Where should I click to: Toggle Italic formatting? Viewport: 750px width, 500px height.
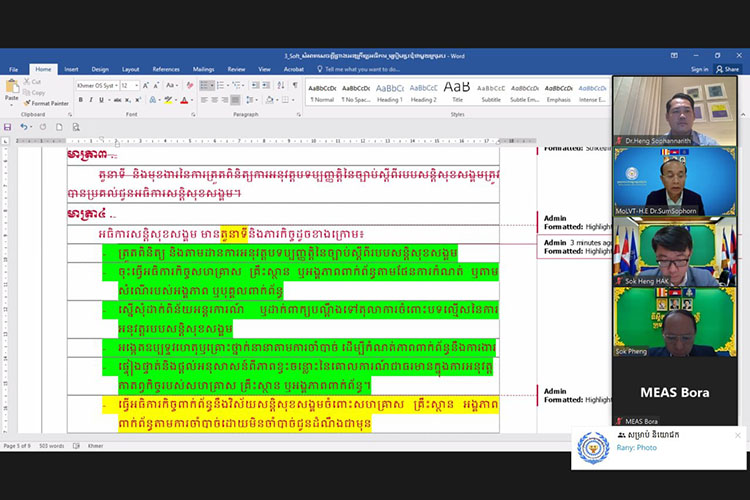coord(91,100)
